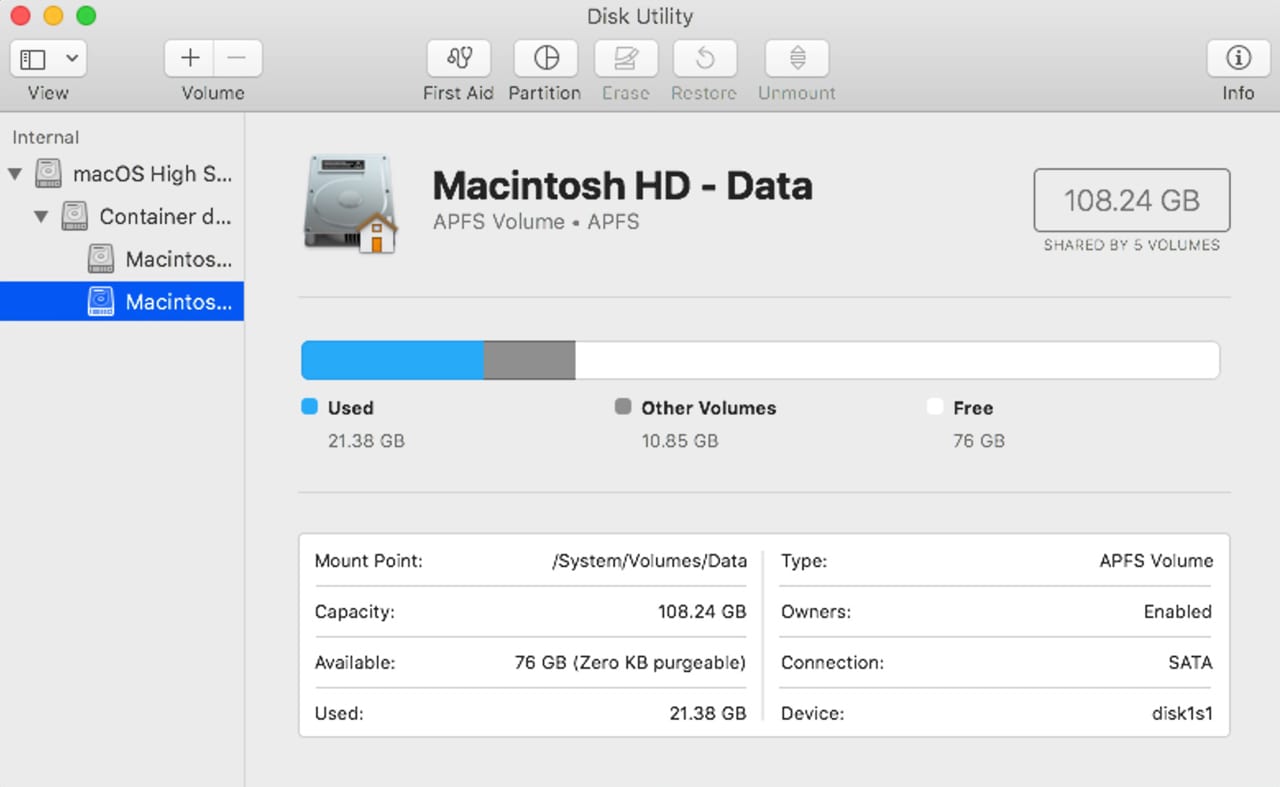Image resolution: width=1280 pixels, height=787 pixels.
Task: Click the Unmount toolbar icon
Action: click(x=797, y=59)
